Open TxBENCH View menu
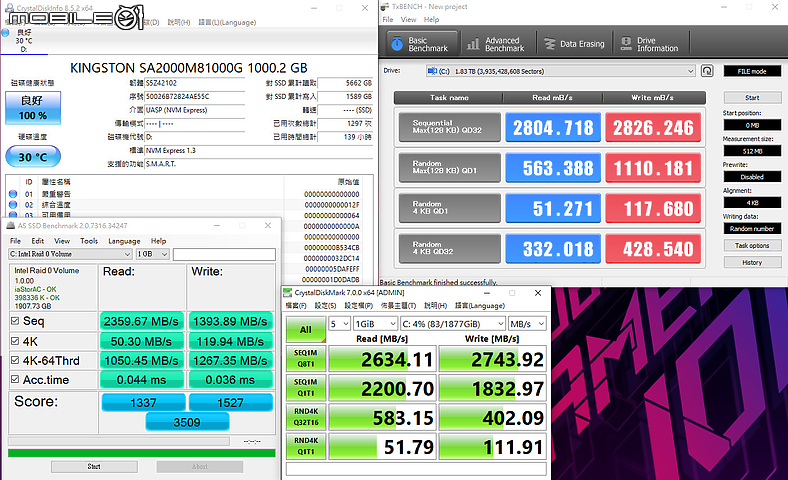The width and height of the screenshot is (788, 480). (x=408, y=20)
